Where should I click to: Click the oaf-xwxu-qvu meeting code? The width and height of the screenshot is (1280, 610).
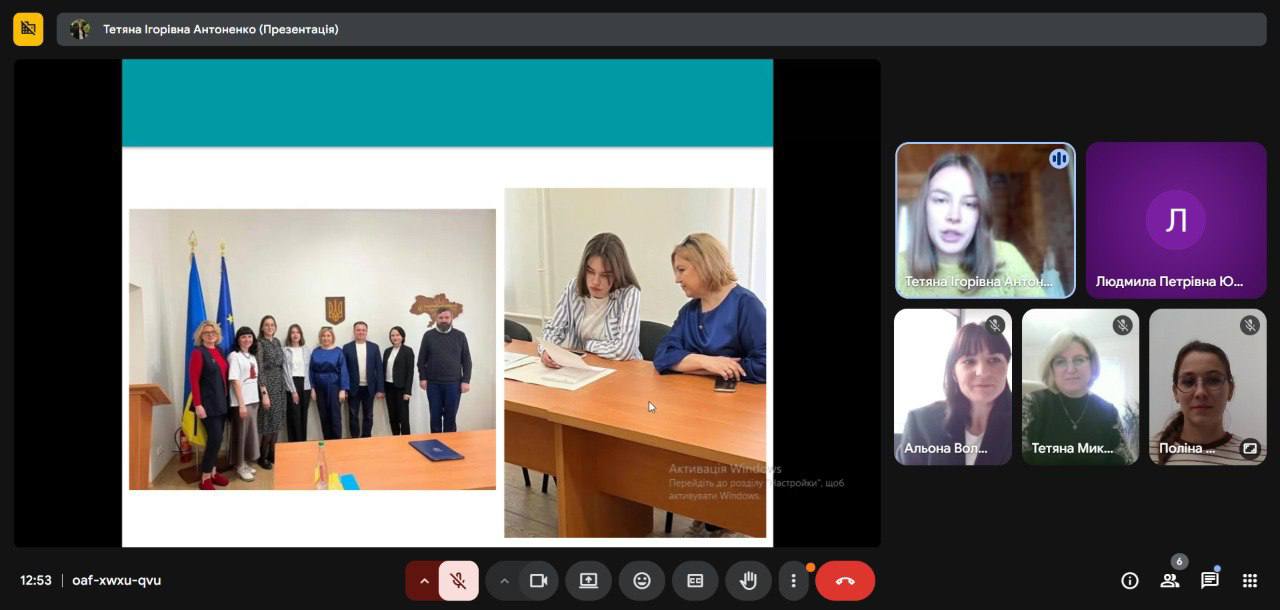click(x=116, y=581)
